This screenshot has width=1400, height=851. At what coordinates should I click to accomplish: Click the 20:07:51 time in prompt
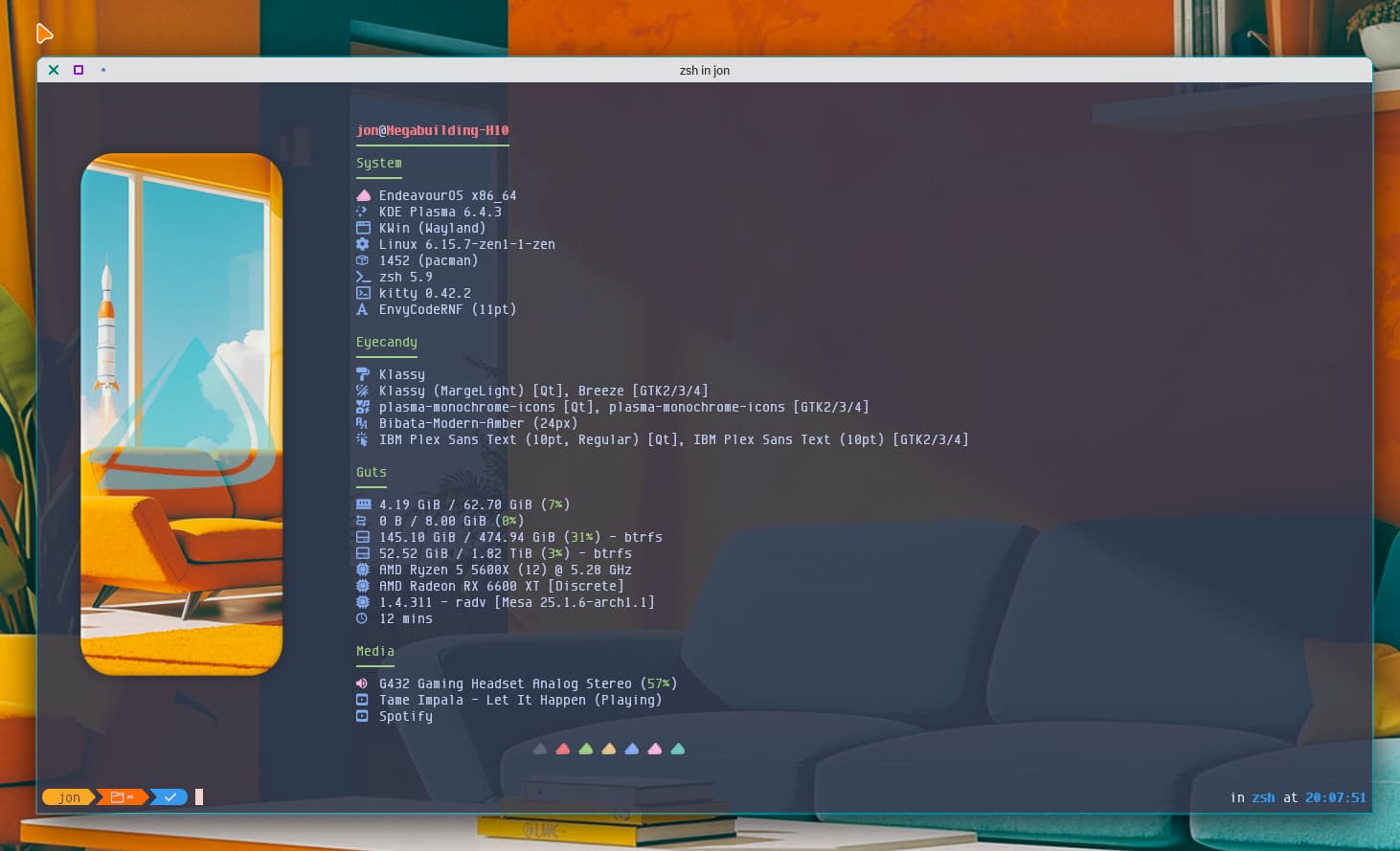pos(1336,796)
